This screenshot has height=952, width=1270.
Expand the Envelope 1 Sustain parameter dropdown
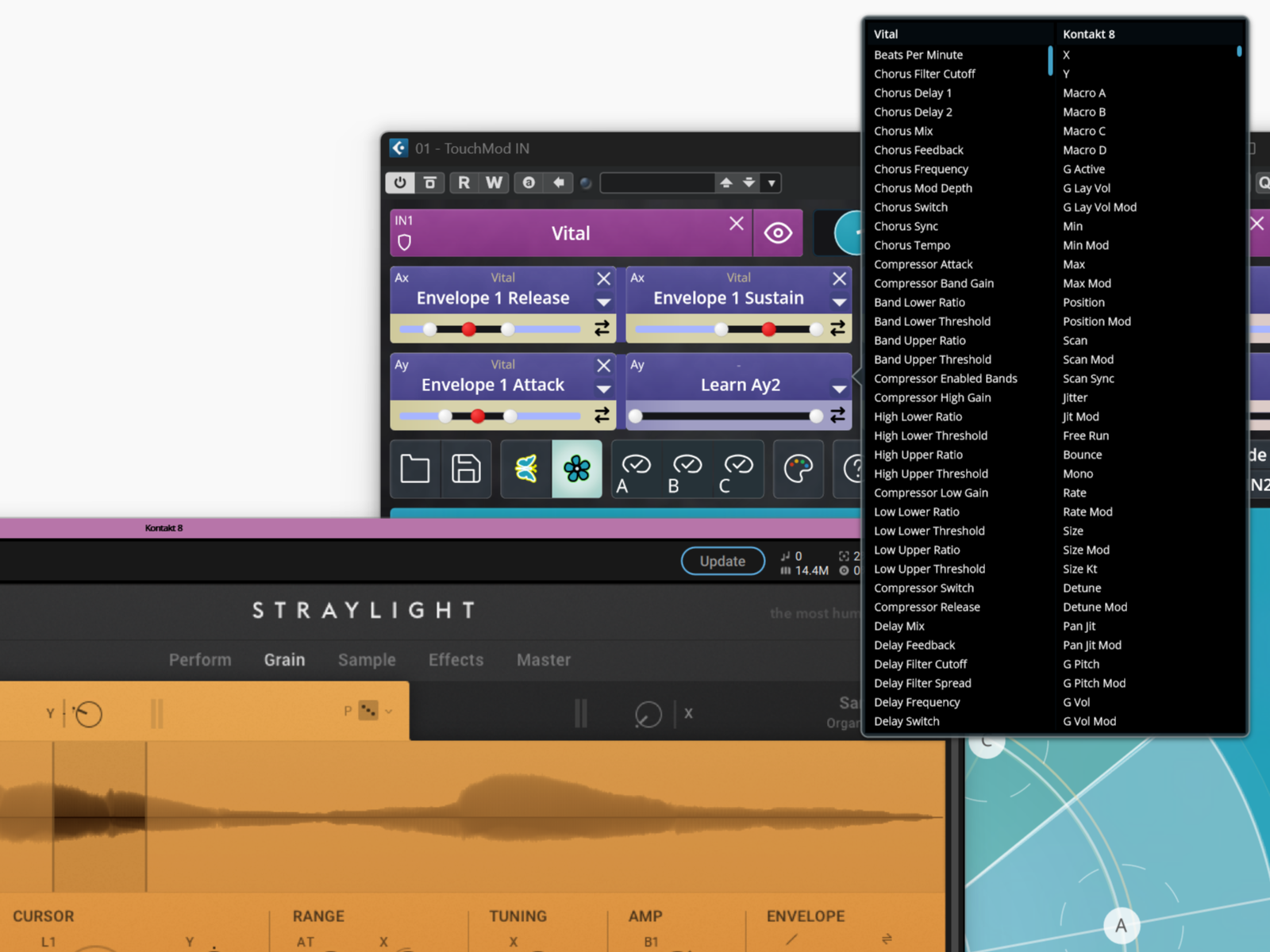tap(839, 302)
